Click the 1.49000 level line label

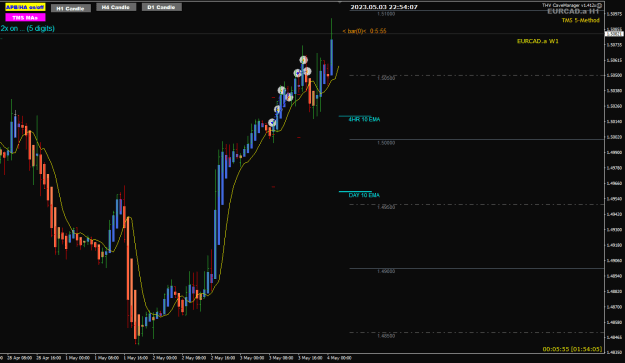[386, 271]
